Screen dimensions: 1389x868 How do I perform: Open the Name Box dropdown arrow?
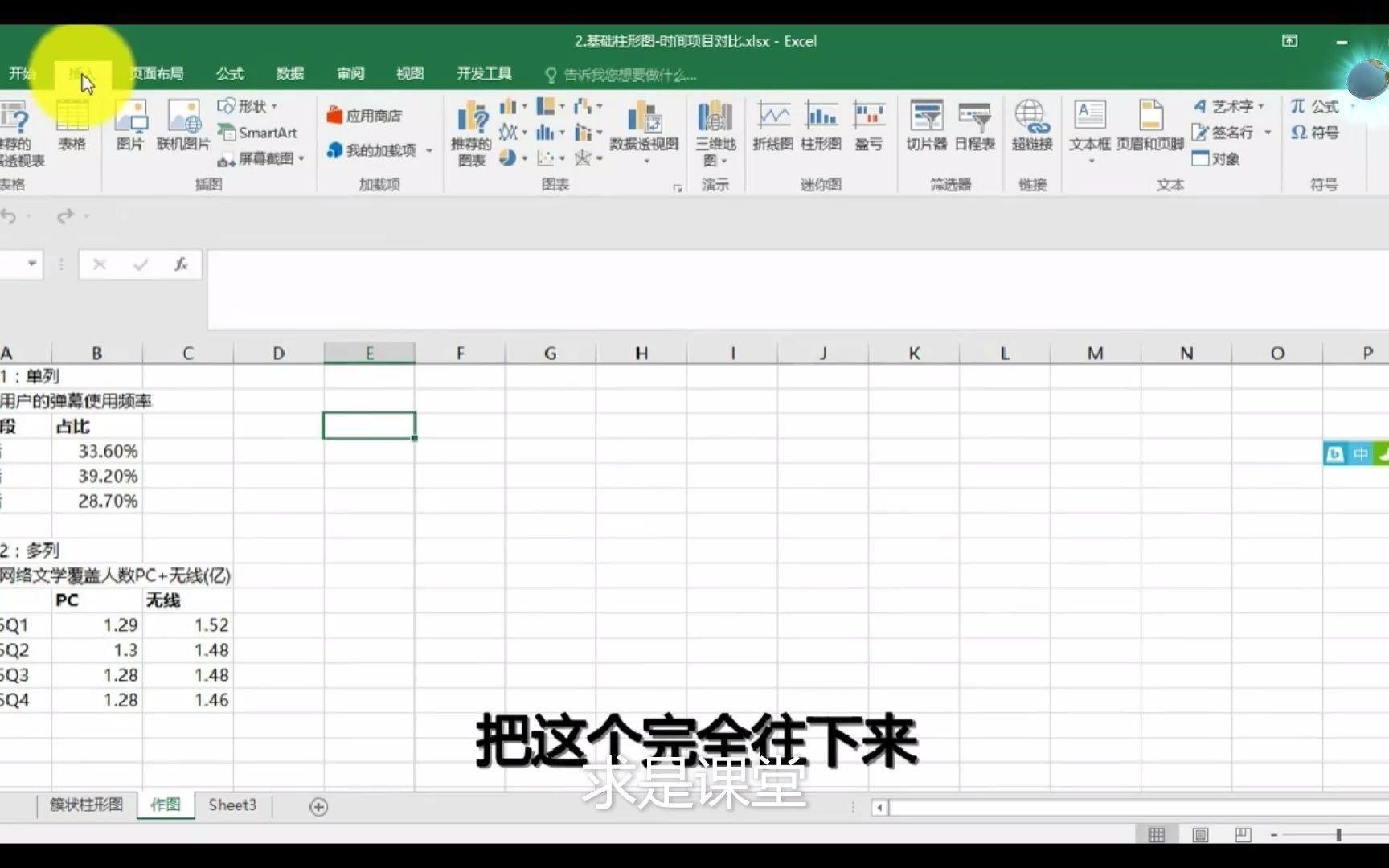tap(32, 264)
